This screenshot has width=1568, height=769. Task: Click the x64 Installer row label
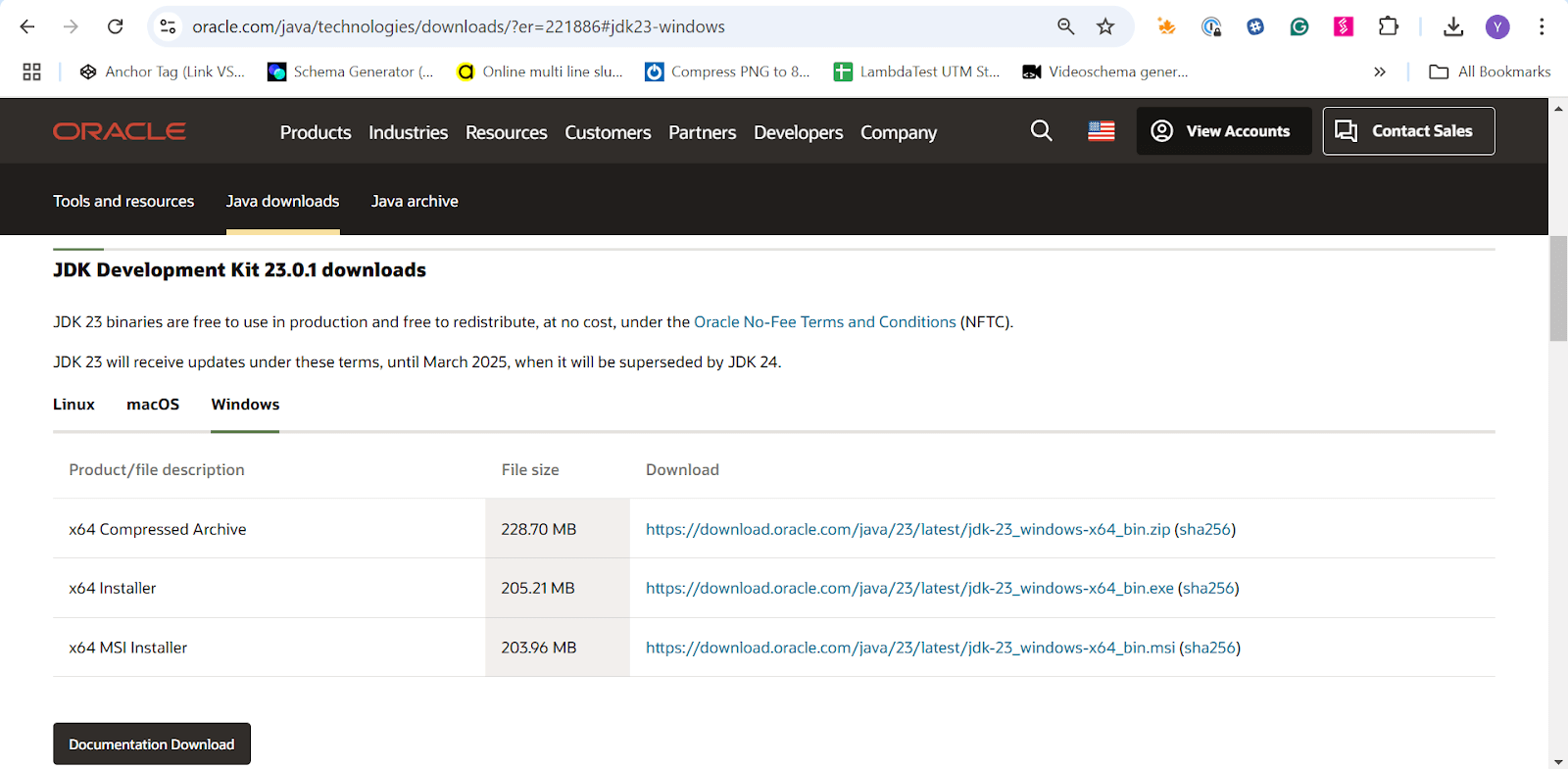pyautogui.click(x=113, y=588)
